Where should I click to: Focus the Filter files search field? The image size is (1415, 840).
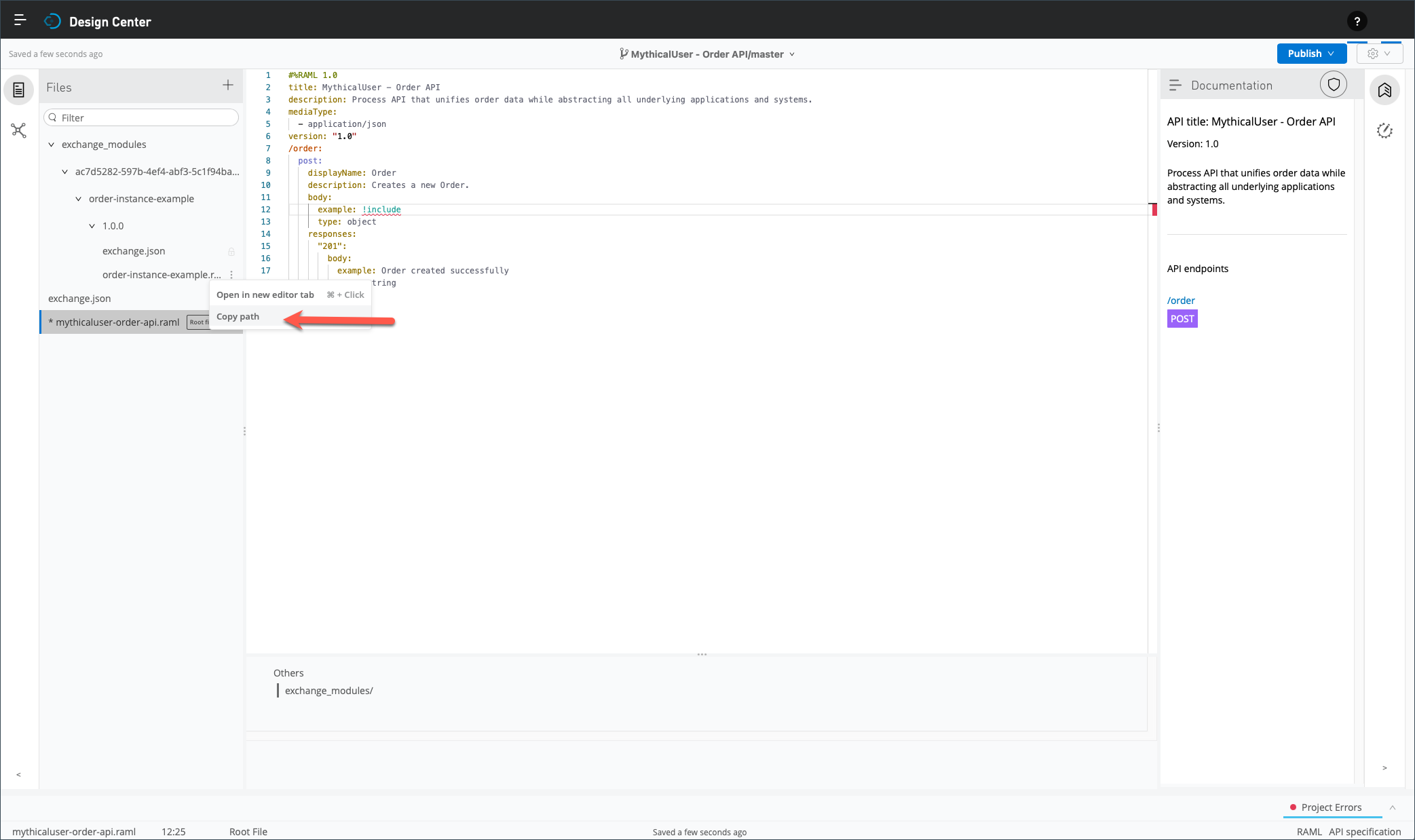pos(141,118)
